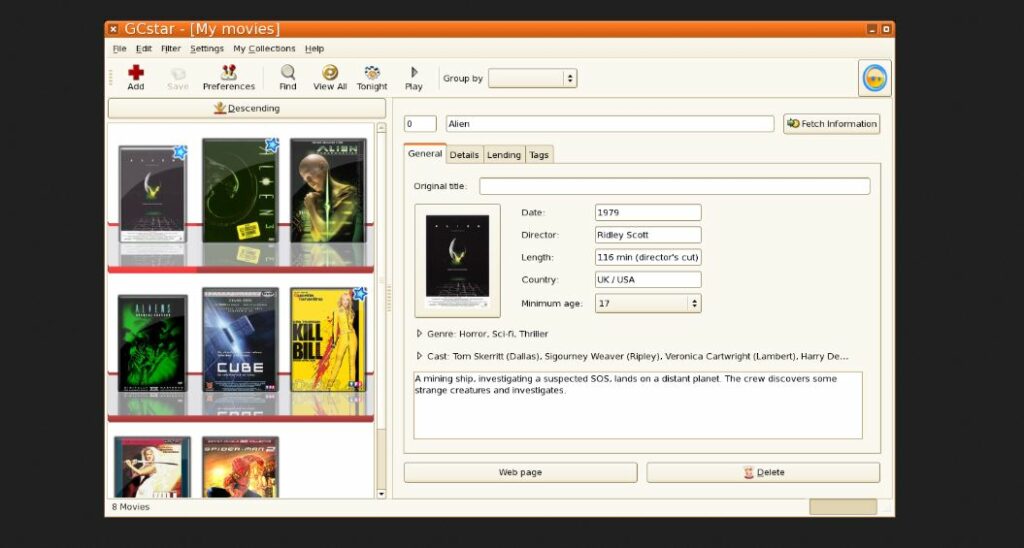
Task: Click the movie list scrollbar down arrow
Action: [381, 494]
